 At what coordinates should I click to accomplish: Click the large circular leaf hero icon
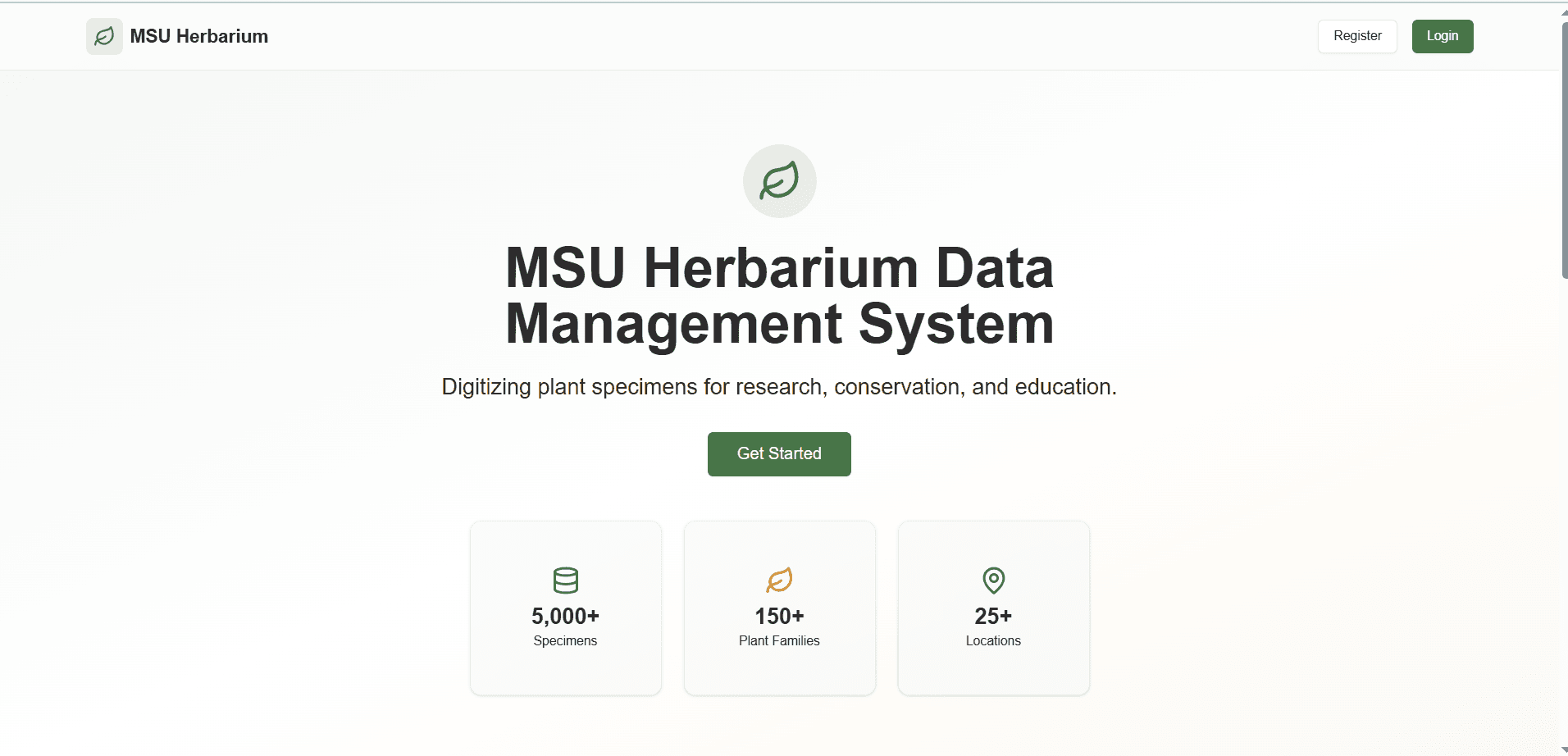point(779,181)
